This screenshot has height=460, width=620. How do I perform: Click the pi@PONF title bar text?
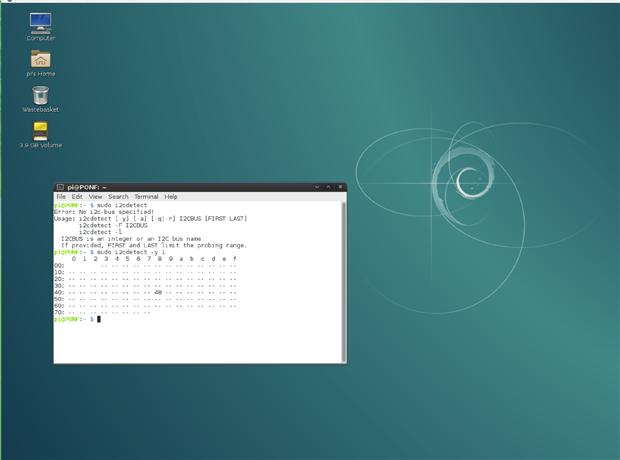coord(87,187)
